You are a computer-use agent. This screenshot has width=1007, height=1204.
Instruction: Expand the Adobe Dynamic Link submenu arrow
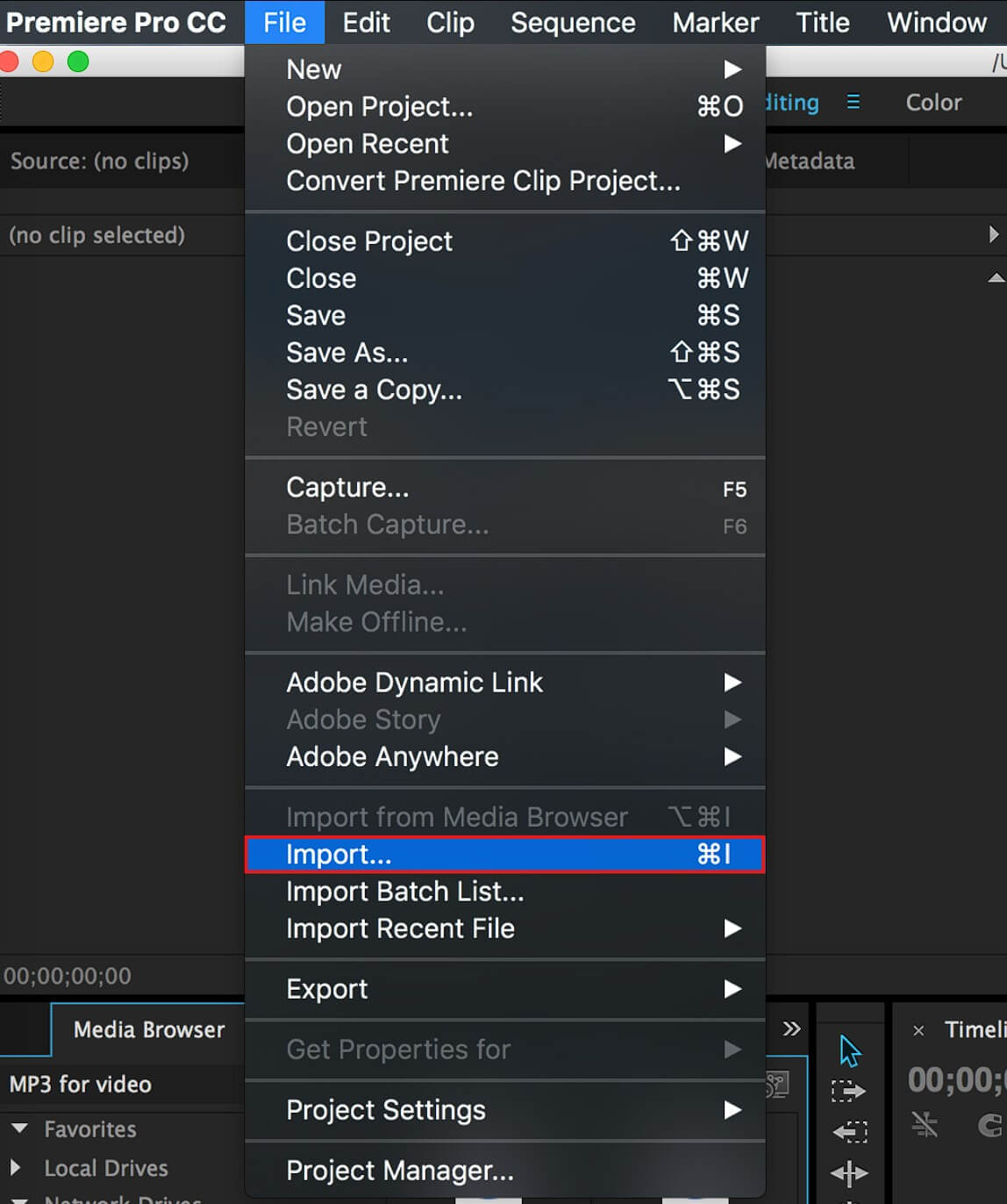point(732,682)
